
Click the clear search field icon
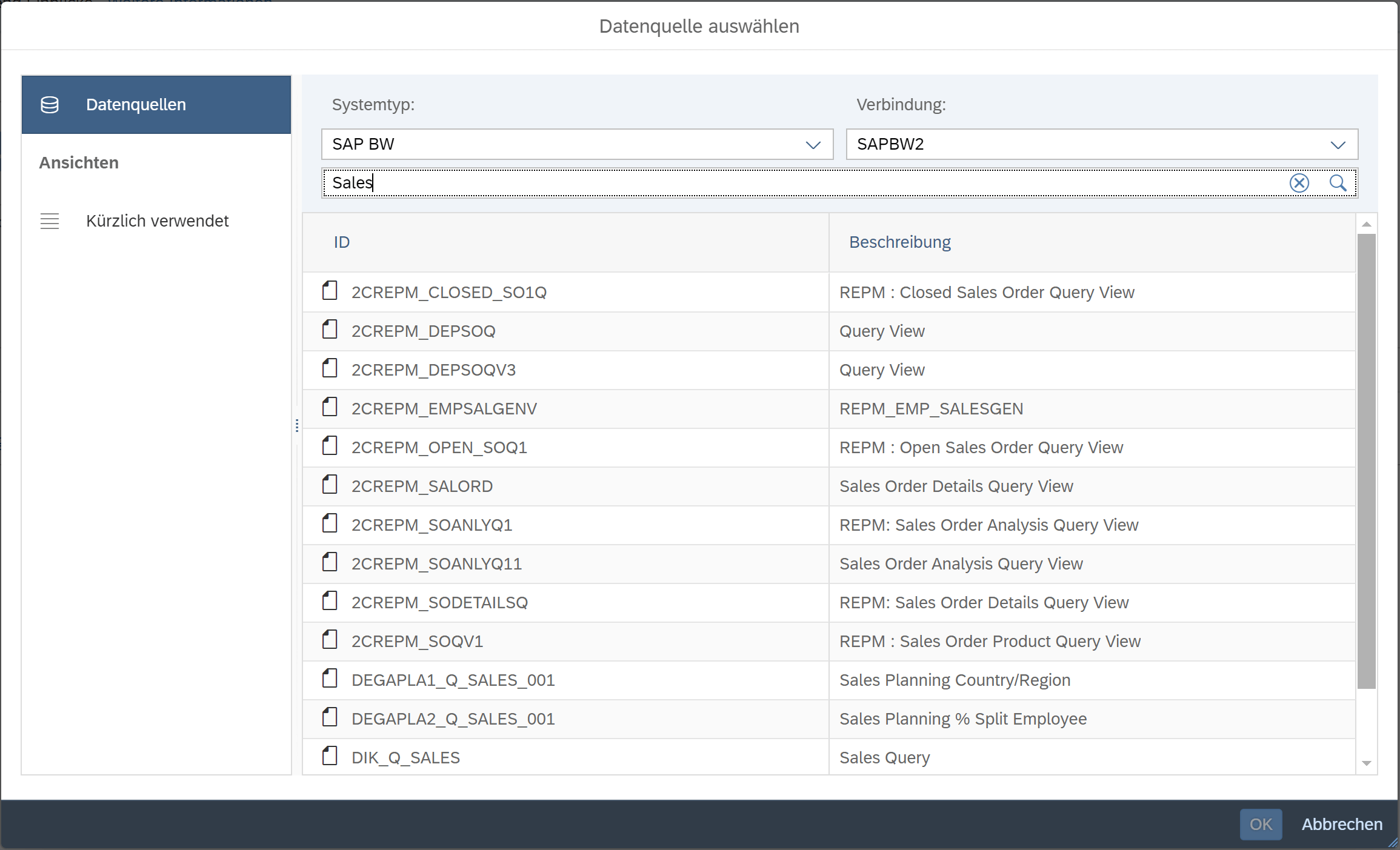point(1299,183)
